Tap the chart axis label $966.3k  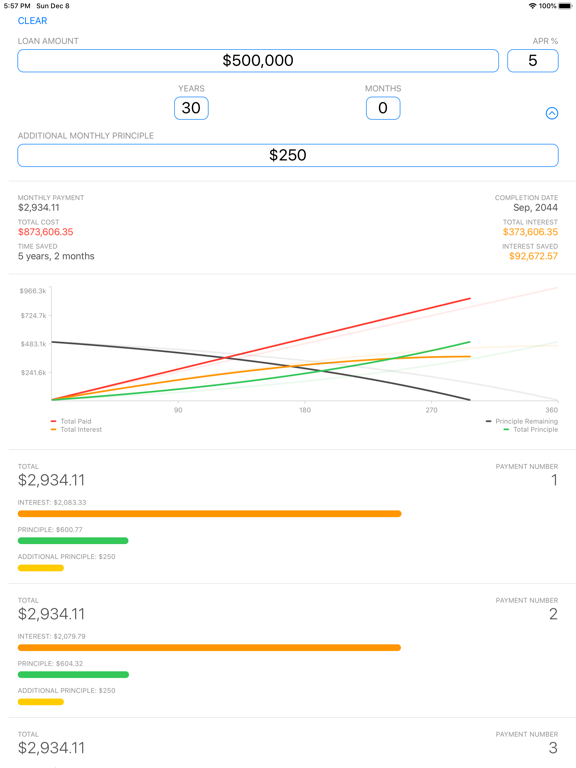(33, 291)
